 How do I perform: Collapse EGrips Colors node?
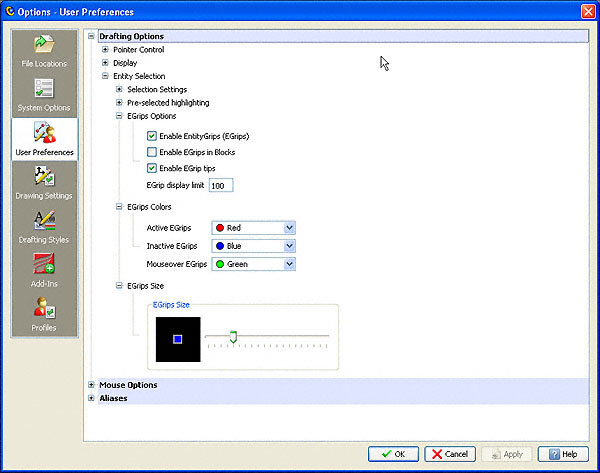tap(119, 207)
